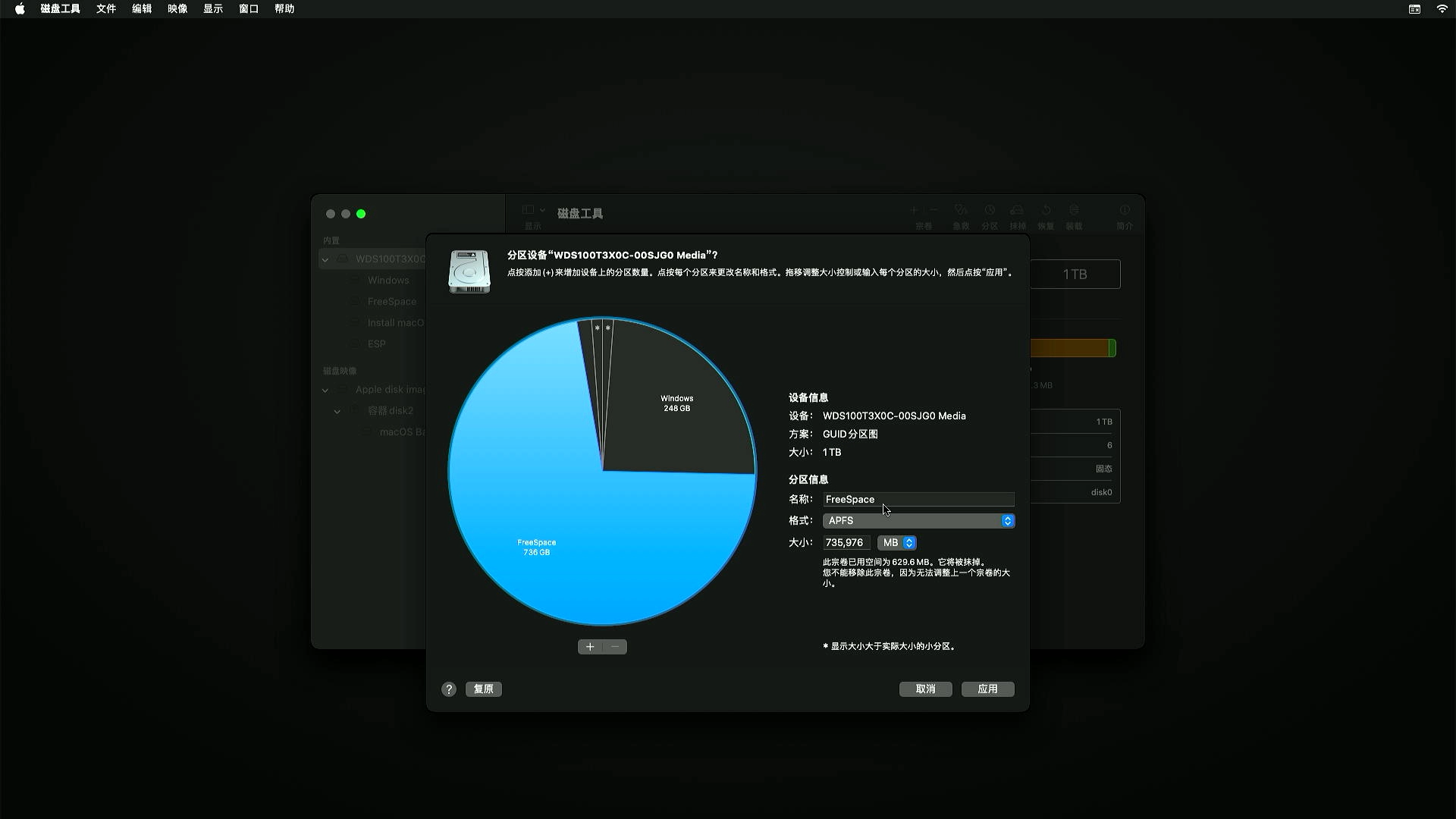Add a partition with the plus button
The height and width of the screenshot is (819, 1456).
click(590, 647)
